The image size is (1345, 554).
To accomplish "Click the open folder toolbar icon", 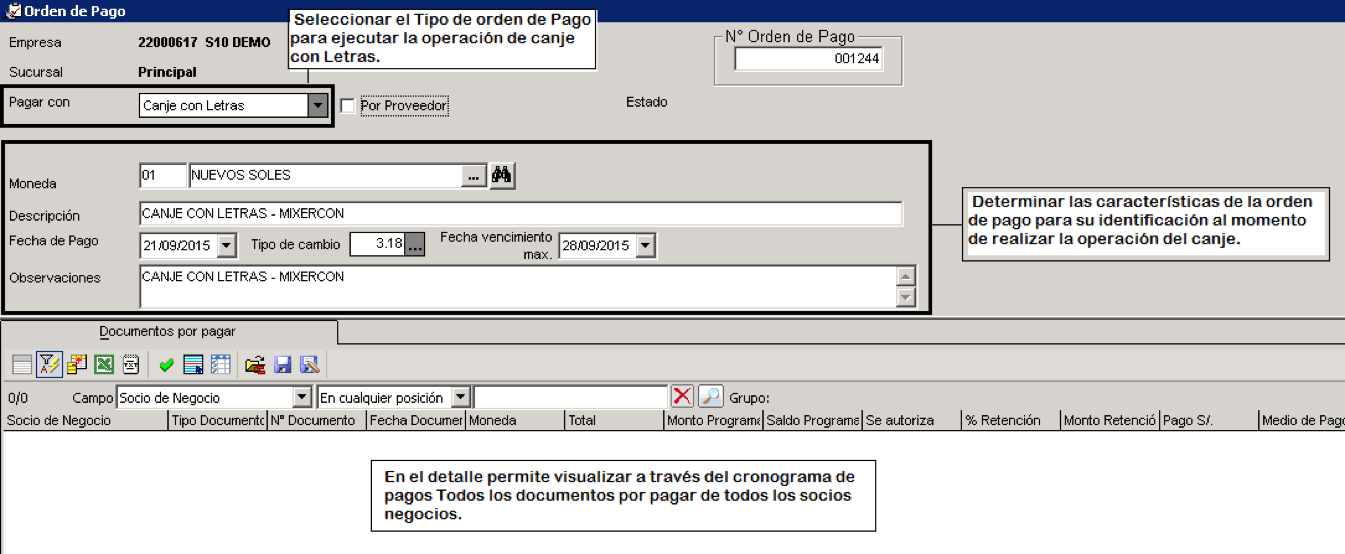I will pos(255,364).
